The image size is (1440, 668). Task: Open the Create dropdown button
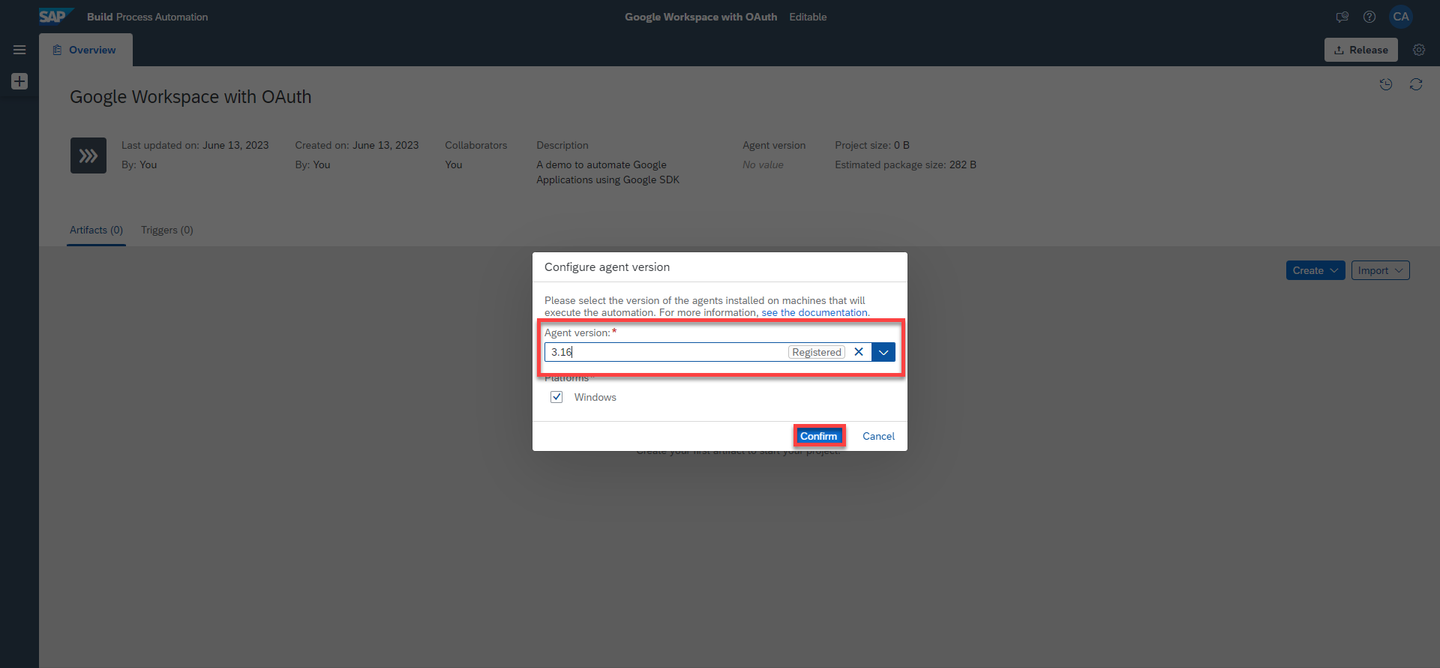[1315, 270]
